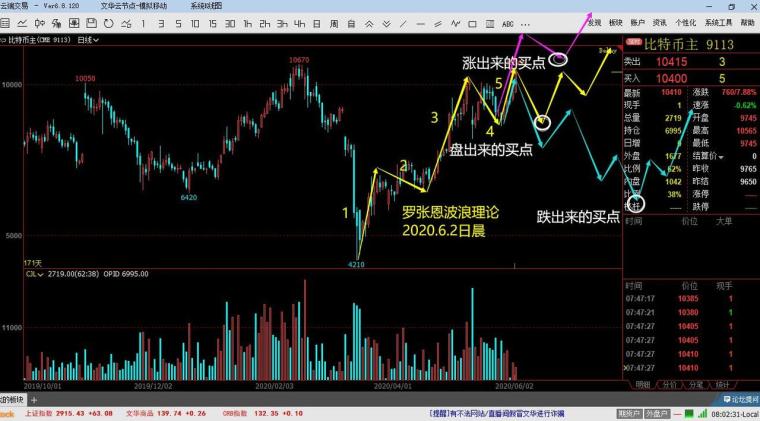
Task: Click the 10415 sell price
Action: tap(670, 62)
